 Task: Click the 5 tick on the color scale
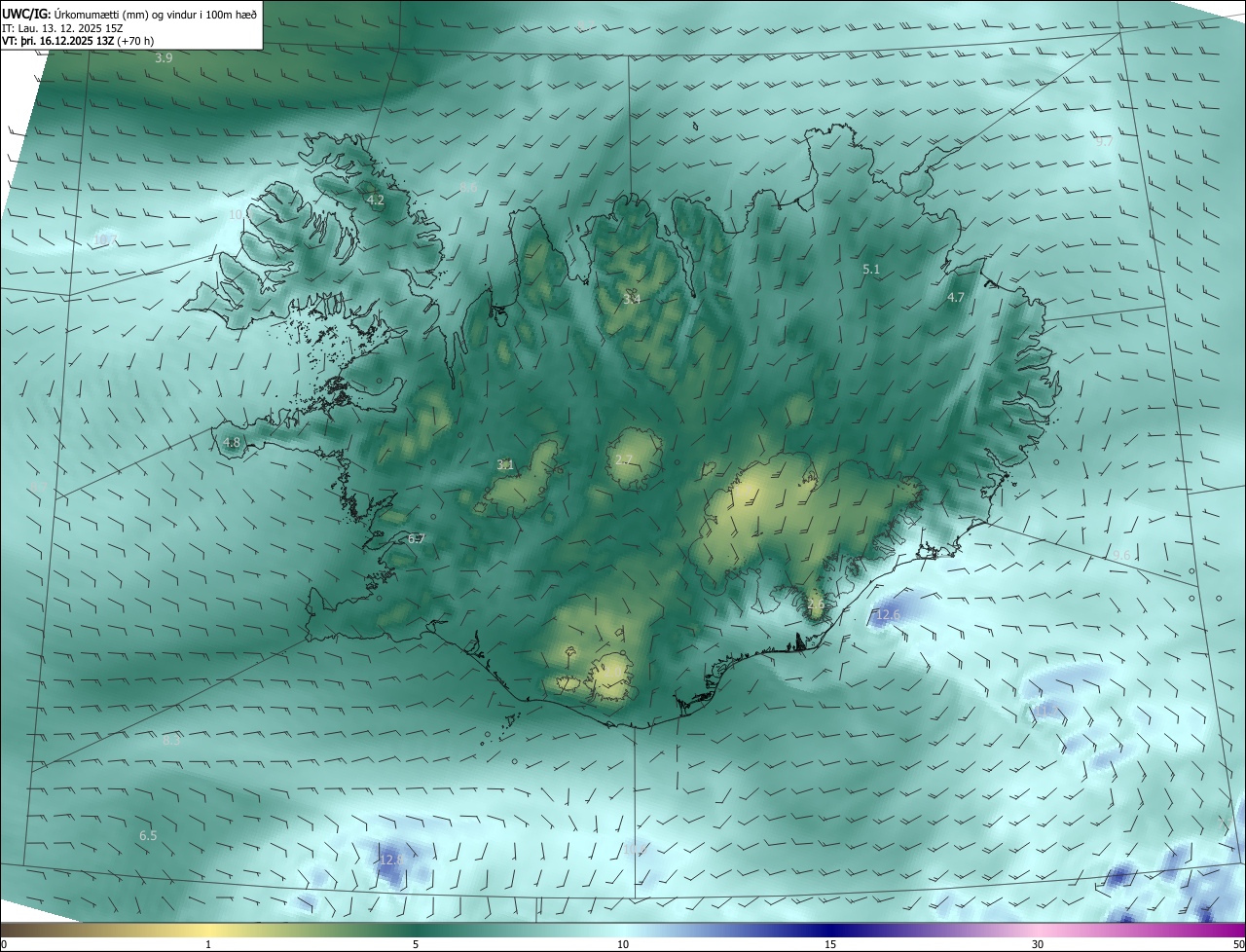click(416, 944)
